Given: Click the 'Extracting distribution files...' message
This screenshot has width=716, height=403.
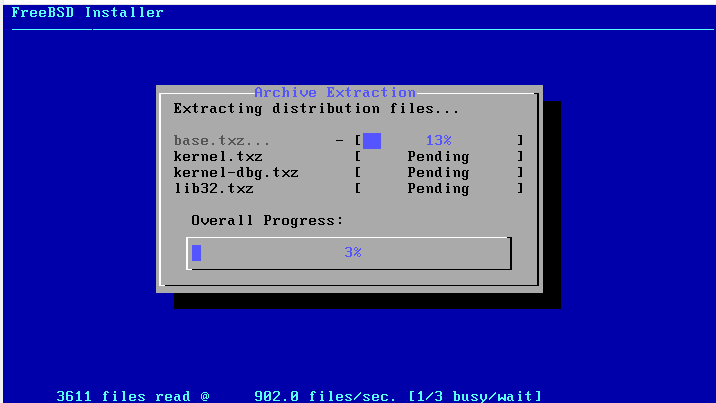Looking at the screenshot, I should 316,108.
